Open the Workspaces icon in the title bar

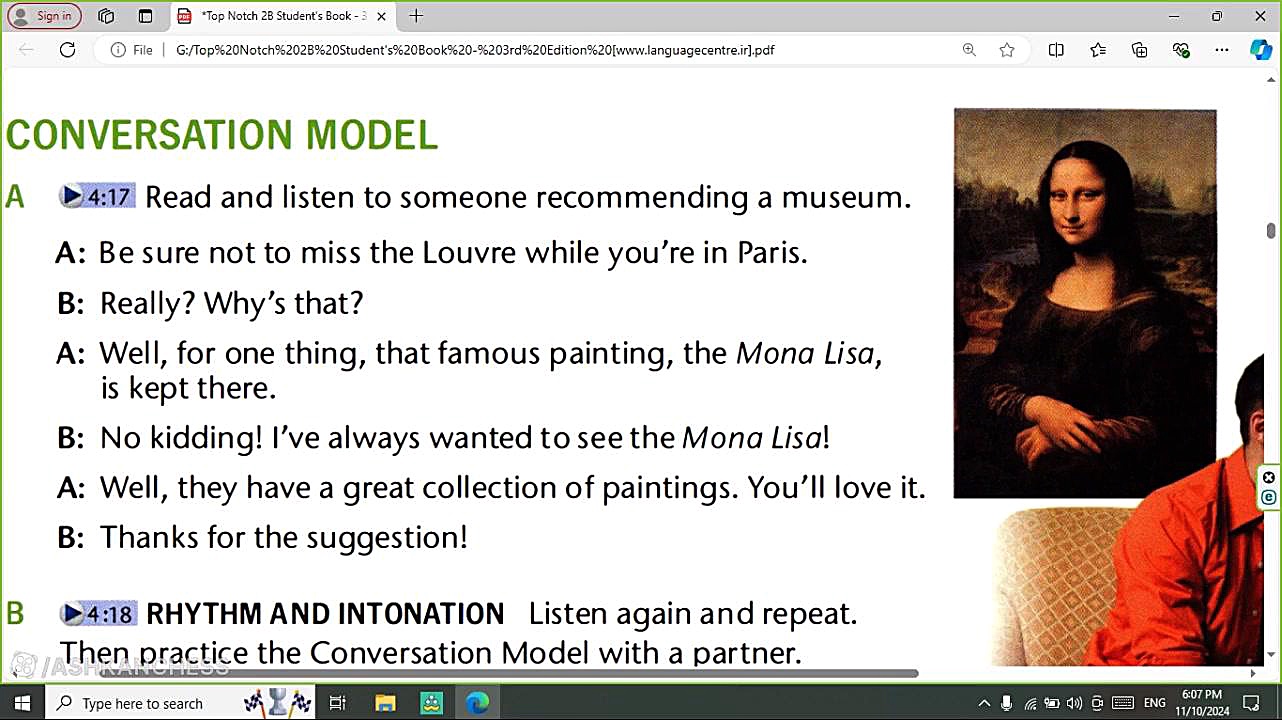click(x=106, y=16)
